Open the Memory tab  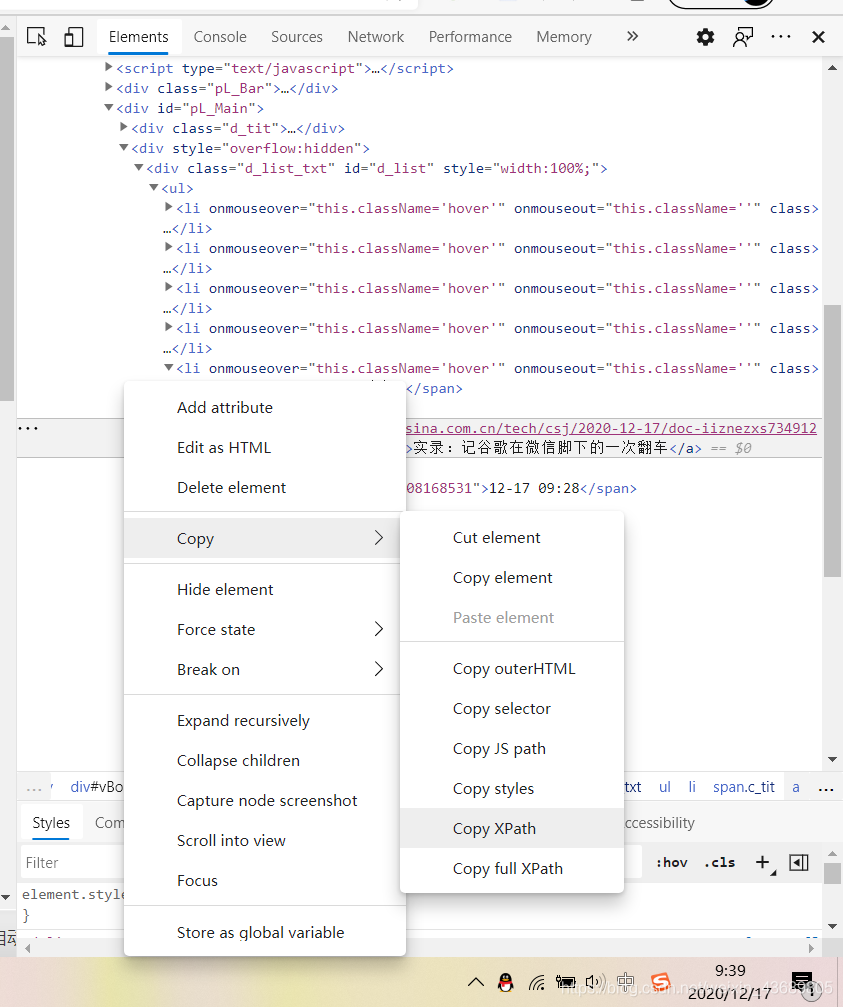pos(564,37)
